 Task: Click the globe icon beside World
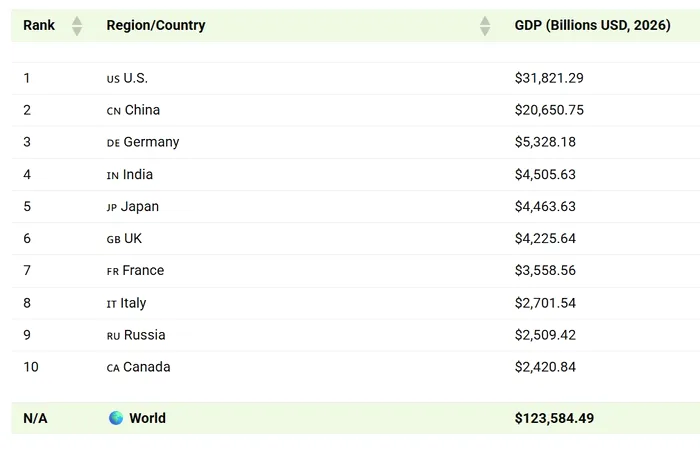(x=116, y=418)
